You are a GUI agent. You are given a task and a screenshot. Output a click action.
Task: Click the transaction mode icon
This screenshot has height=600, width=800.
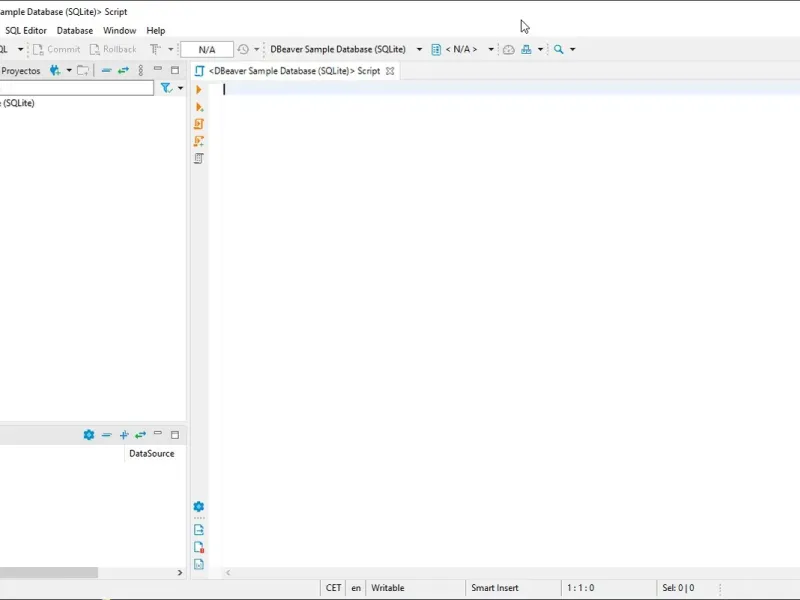click(x=156, y=49)
